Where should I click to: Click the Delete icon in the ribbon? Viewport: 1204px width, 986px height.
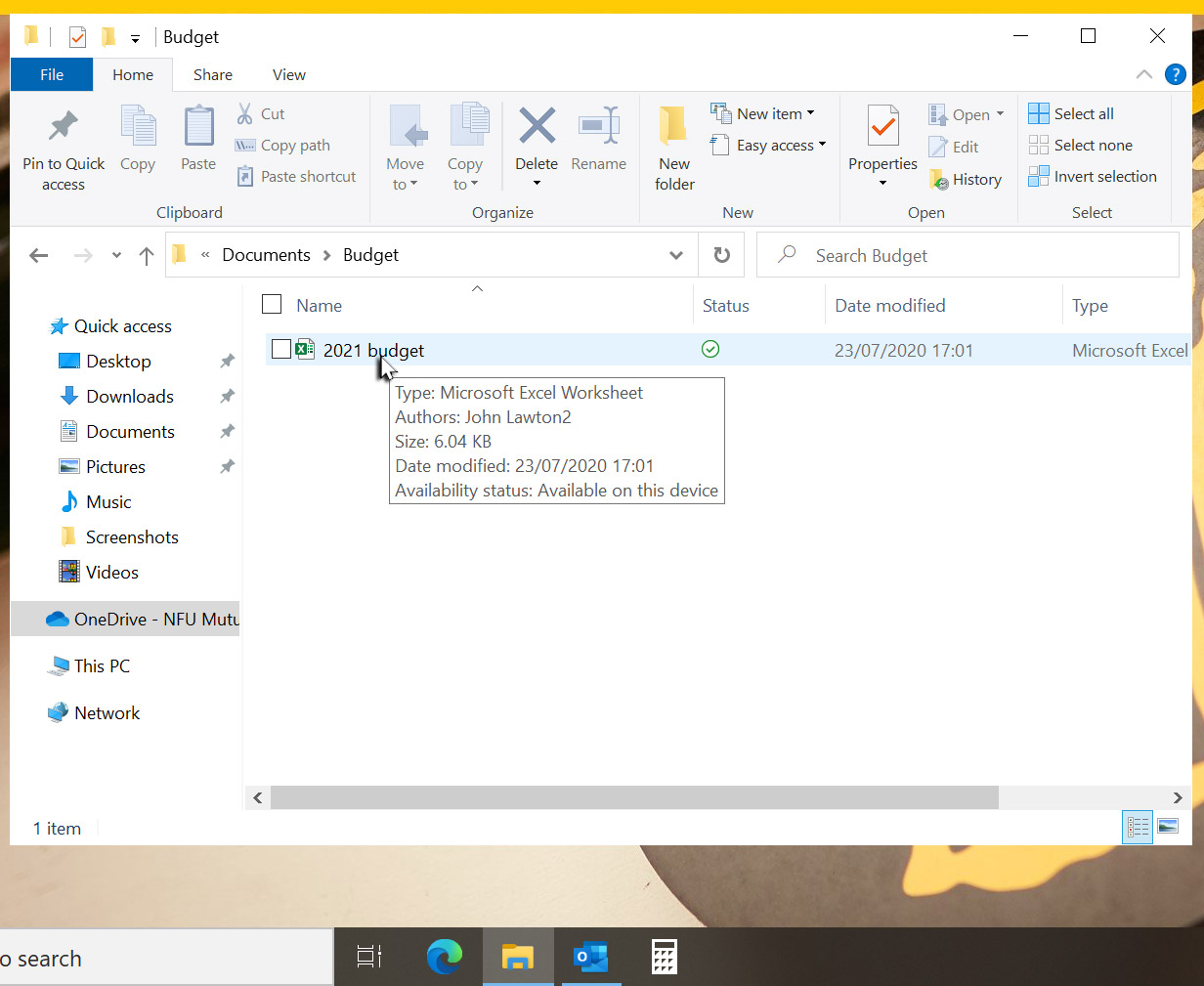click(537, 128)
